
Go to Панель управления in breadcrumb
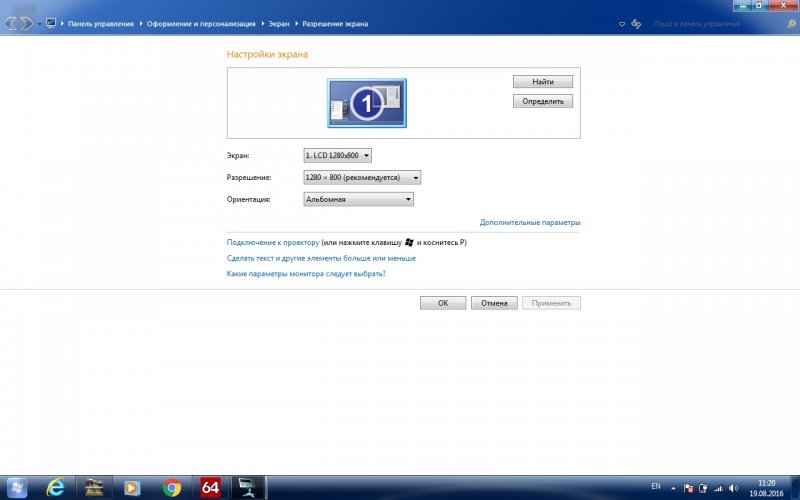tap(100, 22)
